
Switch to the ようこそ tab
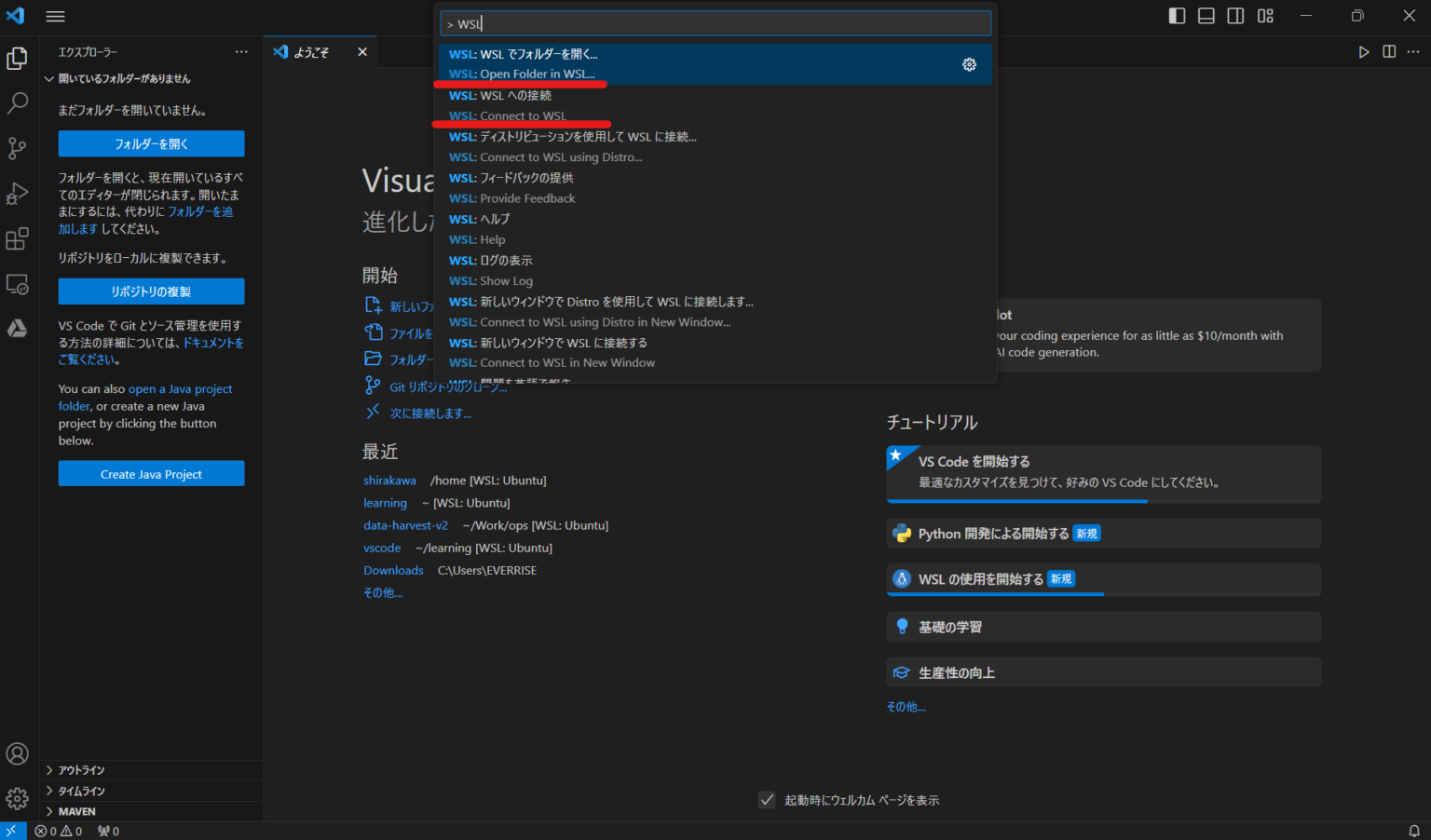[x=310, y=51]
